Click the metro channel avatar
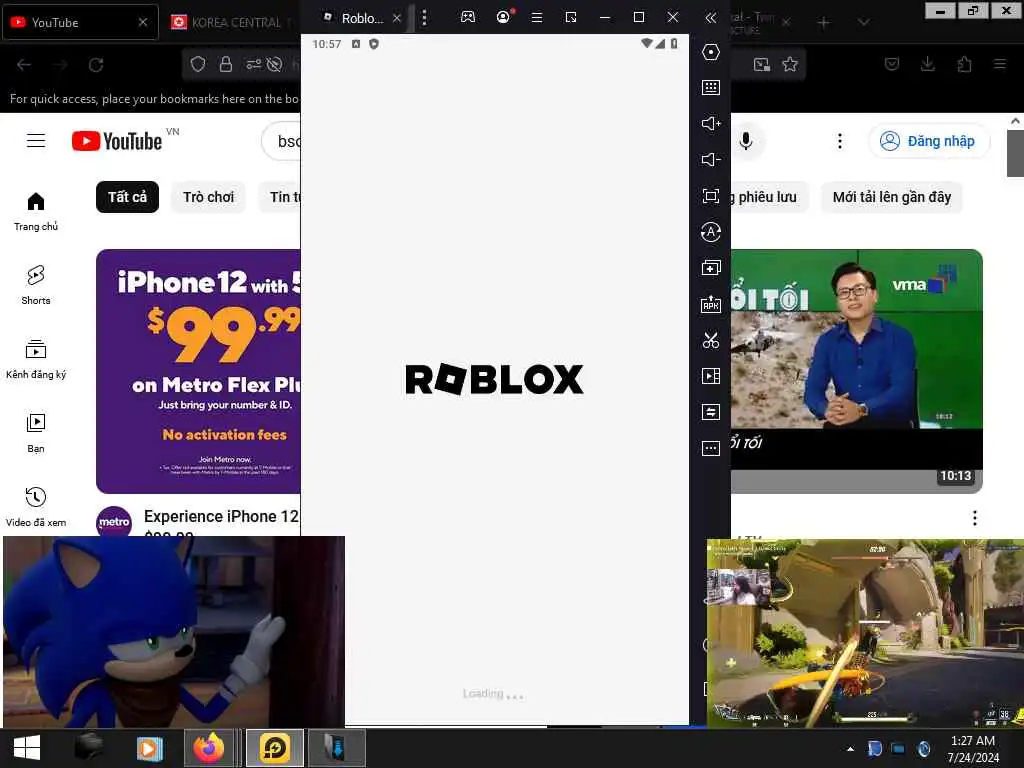The width and height of the screenshot is (1024, 768). point(114,522)
